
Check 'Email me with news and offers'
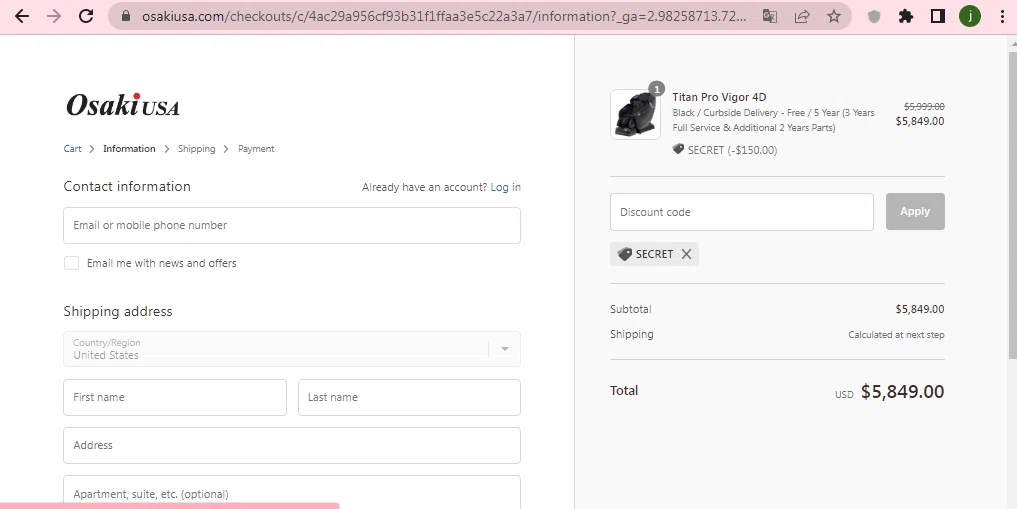[71, 263]
